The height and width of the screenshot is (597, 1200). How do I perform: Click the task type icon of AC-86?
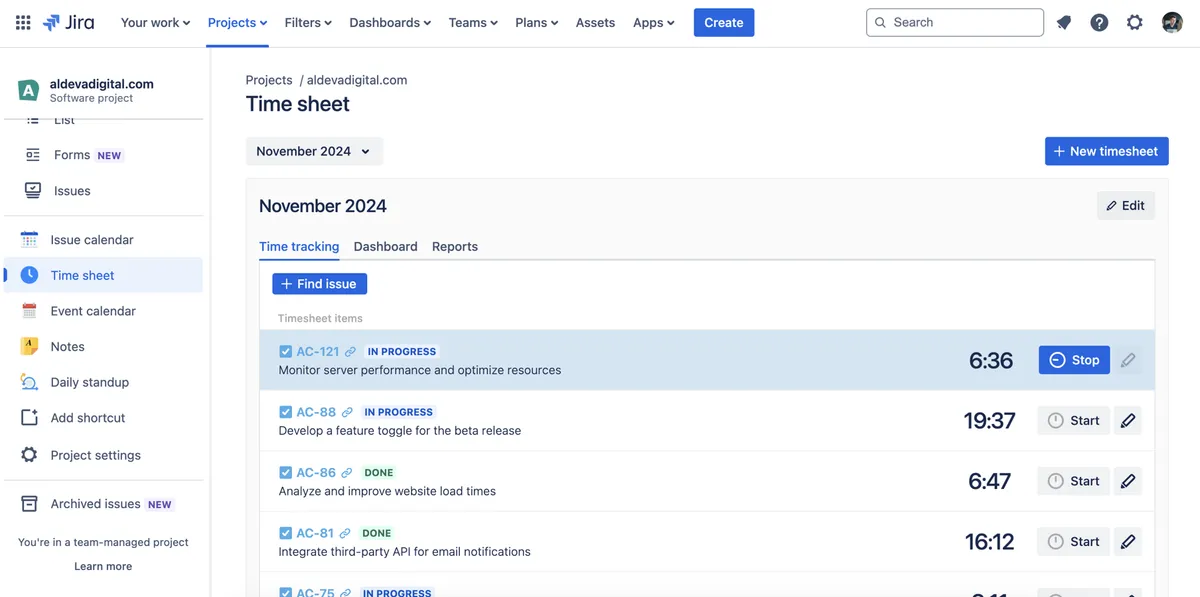point(285,473)
